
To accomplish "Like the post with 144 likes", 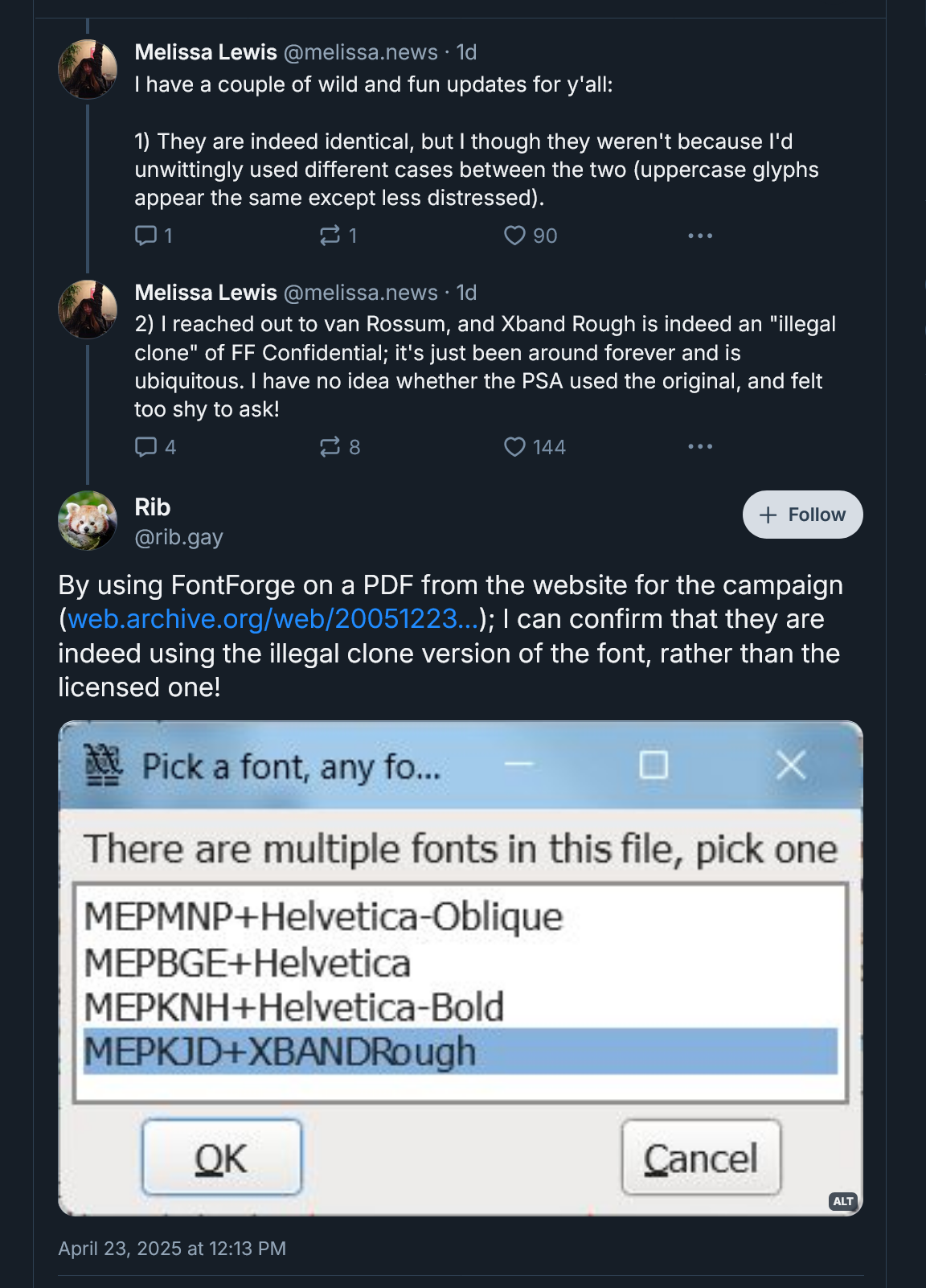I will click(x=514, y=447).
